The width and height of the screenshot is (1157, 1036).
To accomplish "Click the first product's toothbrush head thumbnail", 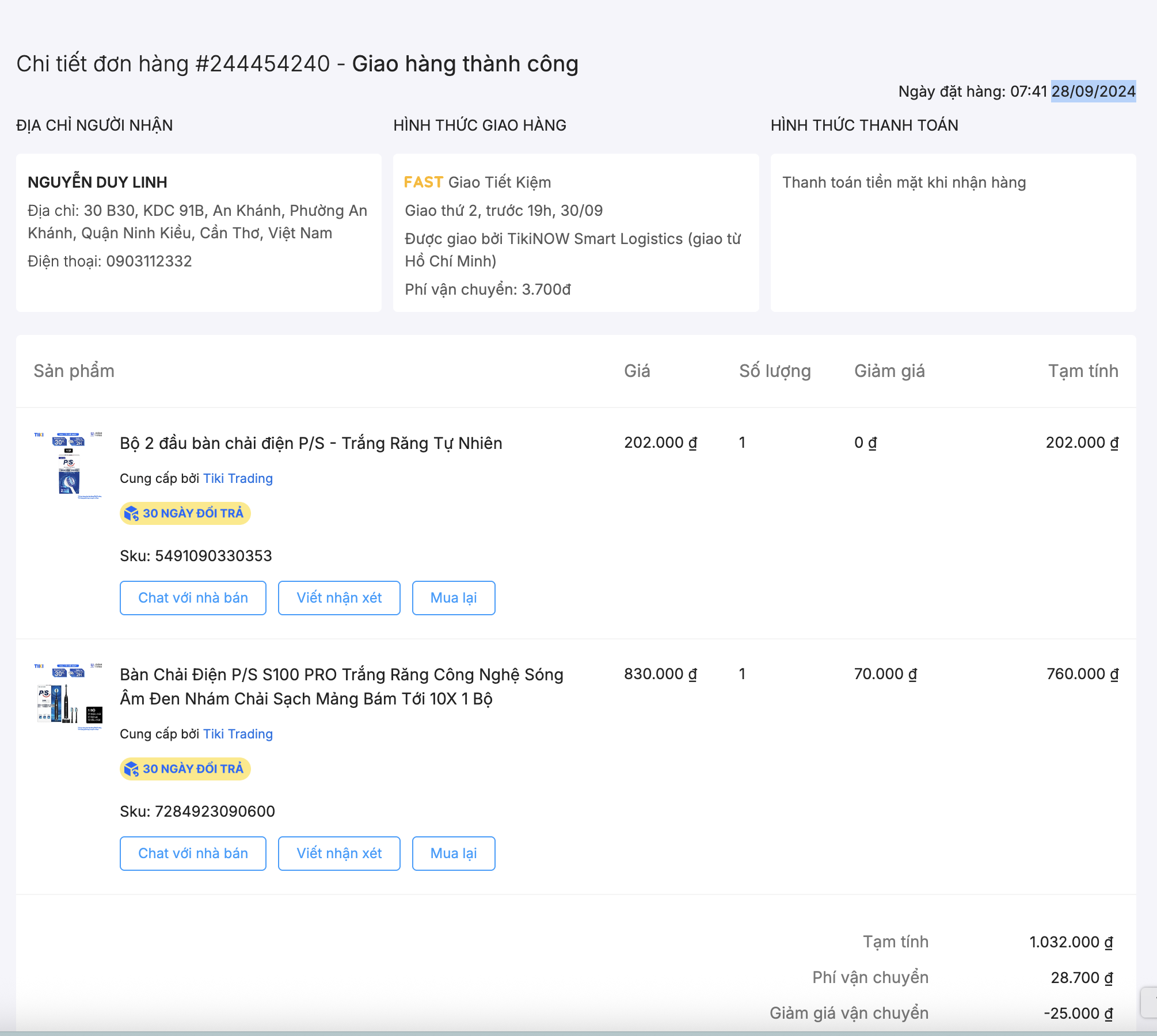I will (x=68, y=465).
